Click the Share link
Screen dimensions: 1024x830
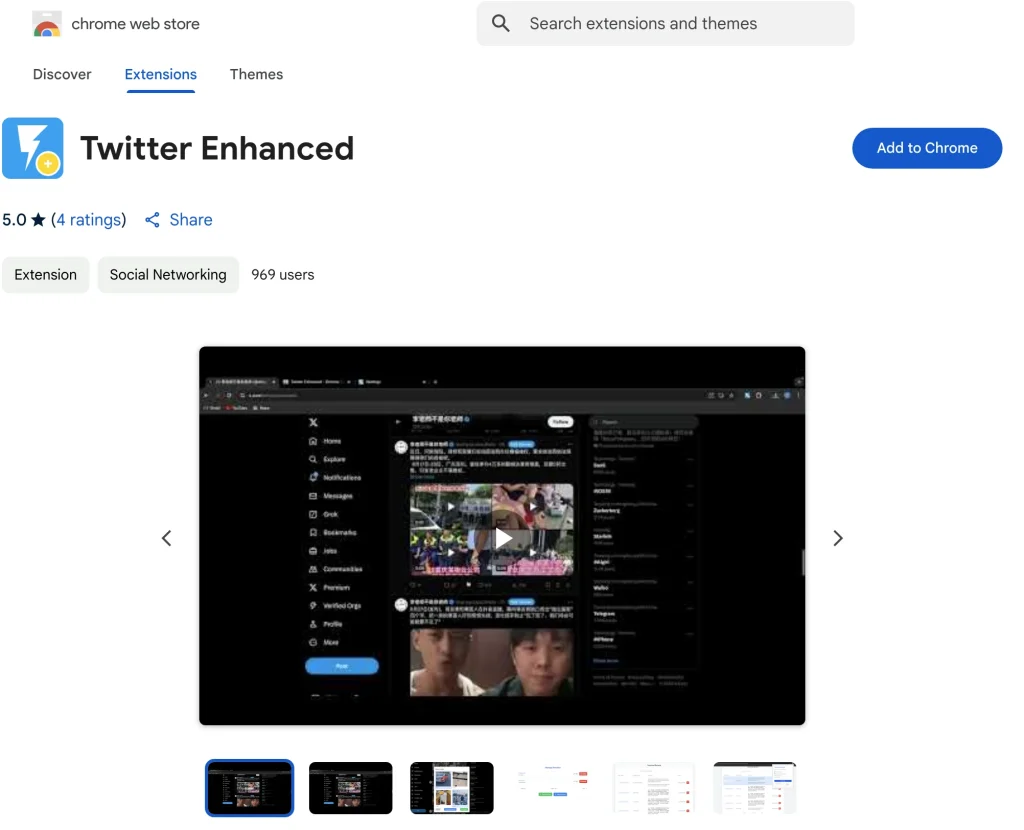pyautogui.click(x=191, y=220)
